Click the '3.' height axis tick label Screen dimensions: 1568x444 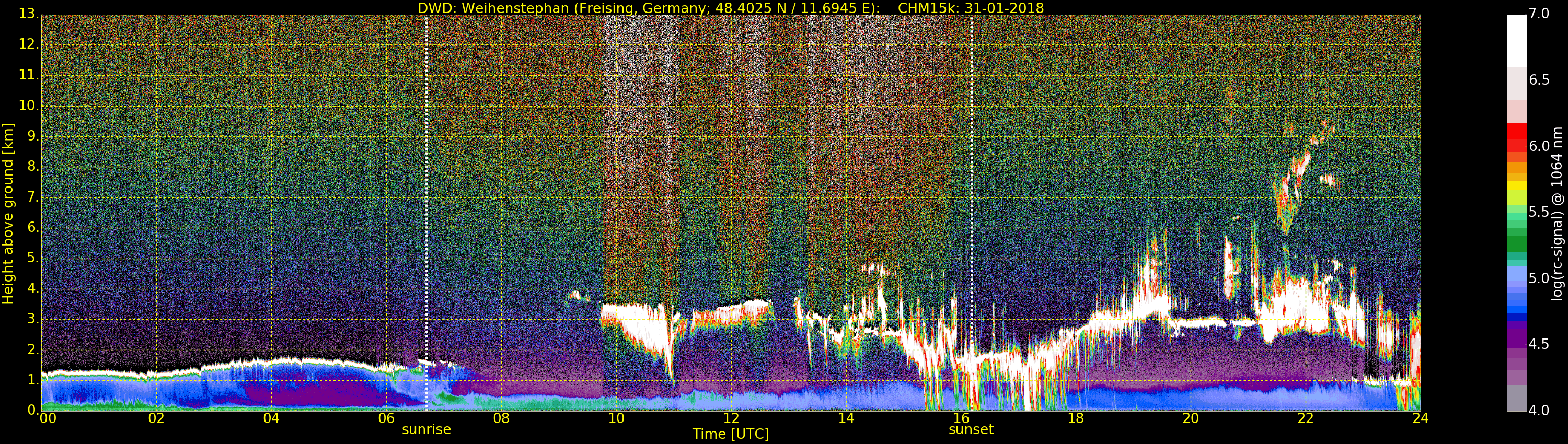click(x=32, y=319)
